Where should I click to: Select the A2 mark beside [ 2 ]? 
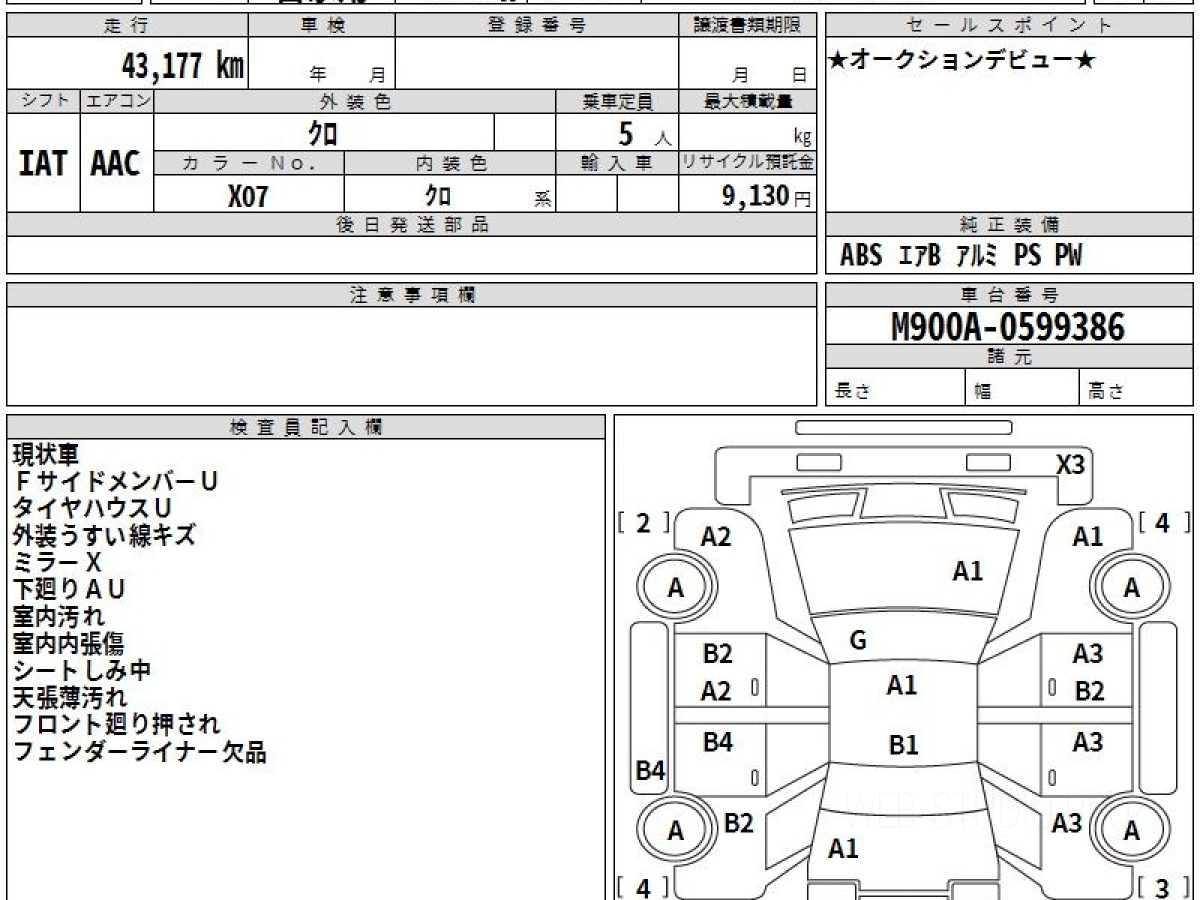click(x=716, y=537)
